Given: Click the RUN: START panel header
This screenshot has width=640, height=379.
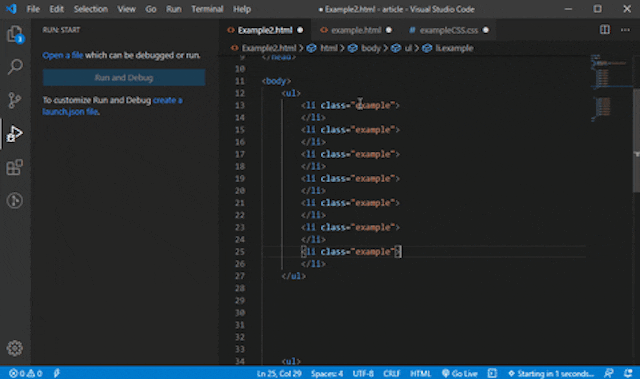Looking at the screenshot, I should 61,30.
